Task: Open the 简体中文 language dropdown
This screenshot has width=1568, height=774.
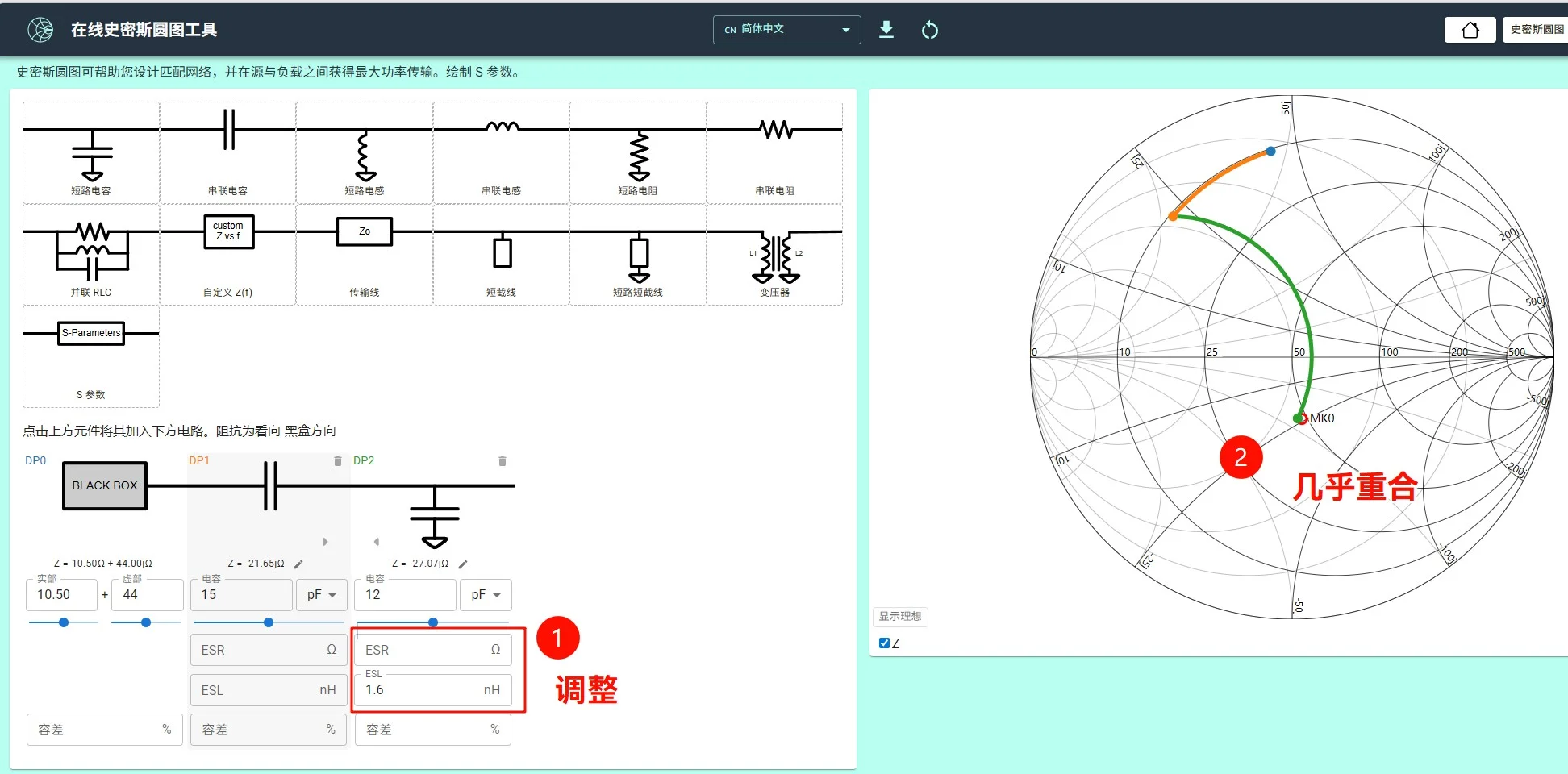Action: pyautogui.click(x=786, y=30)
